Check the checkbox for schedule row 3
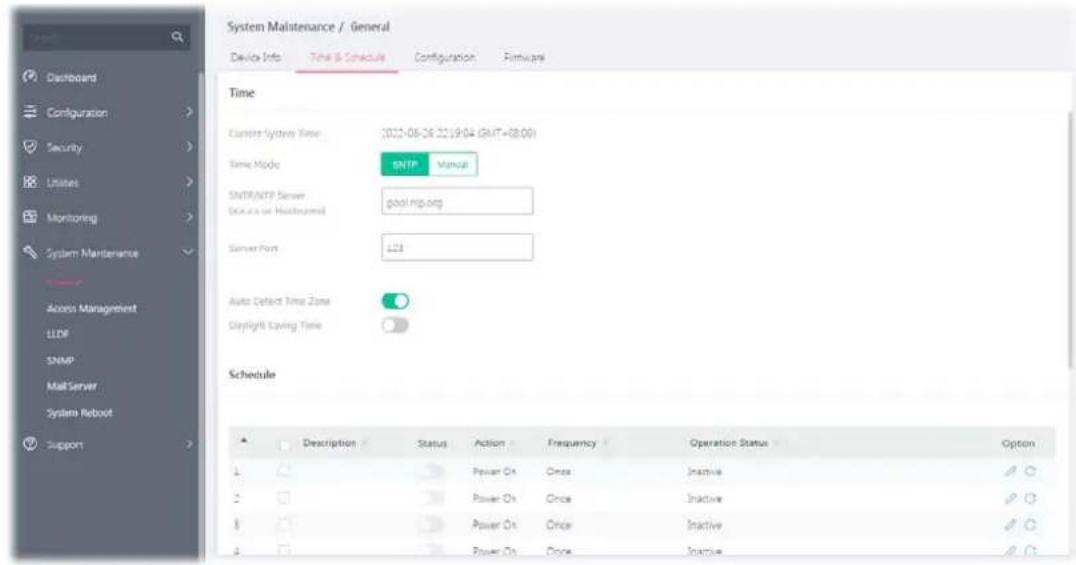Image resolution: width=1076 pixels, height=565 pixels. [284, 524]
